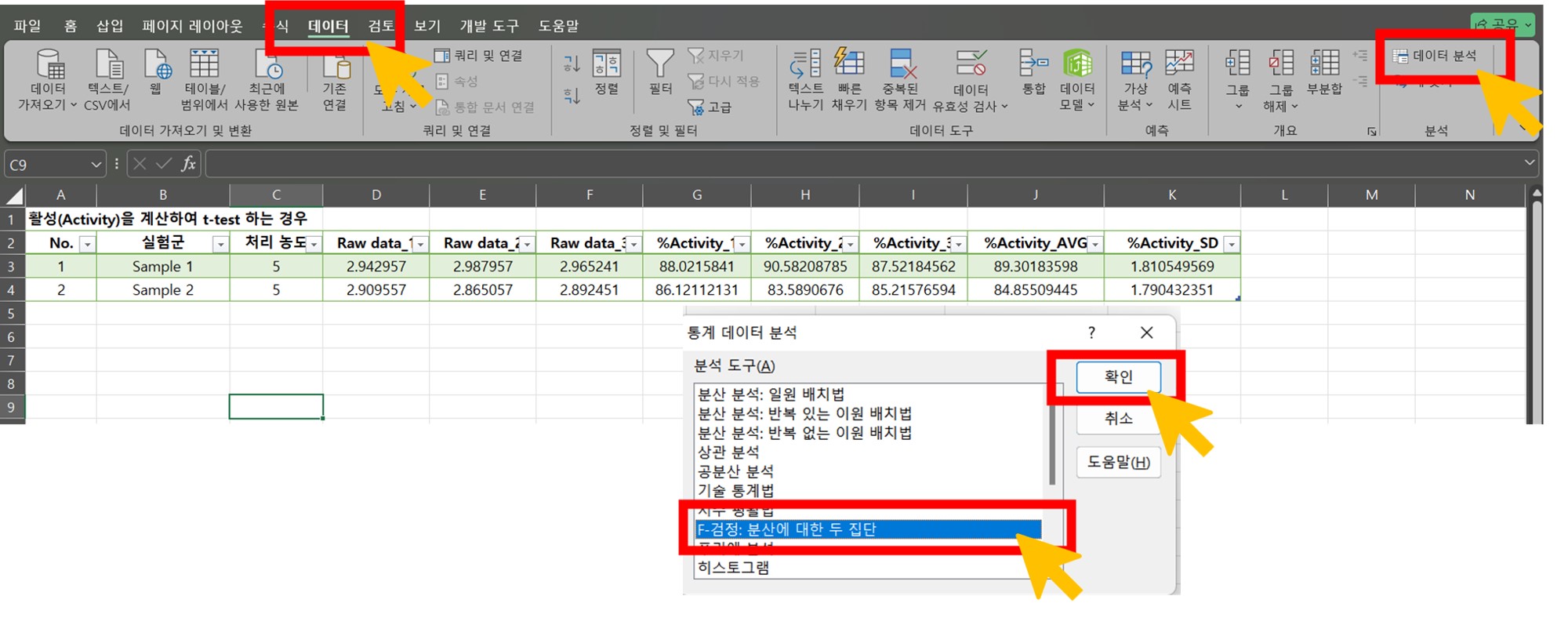Screen dimensions: 1568x625
Task: Select '히스토그램' in analysis list
Action: click(x=868, y=567)
